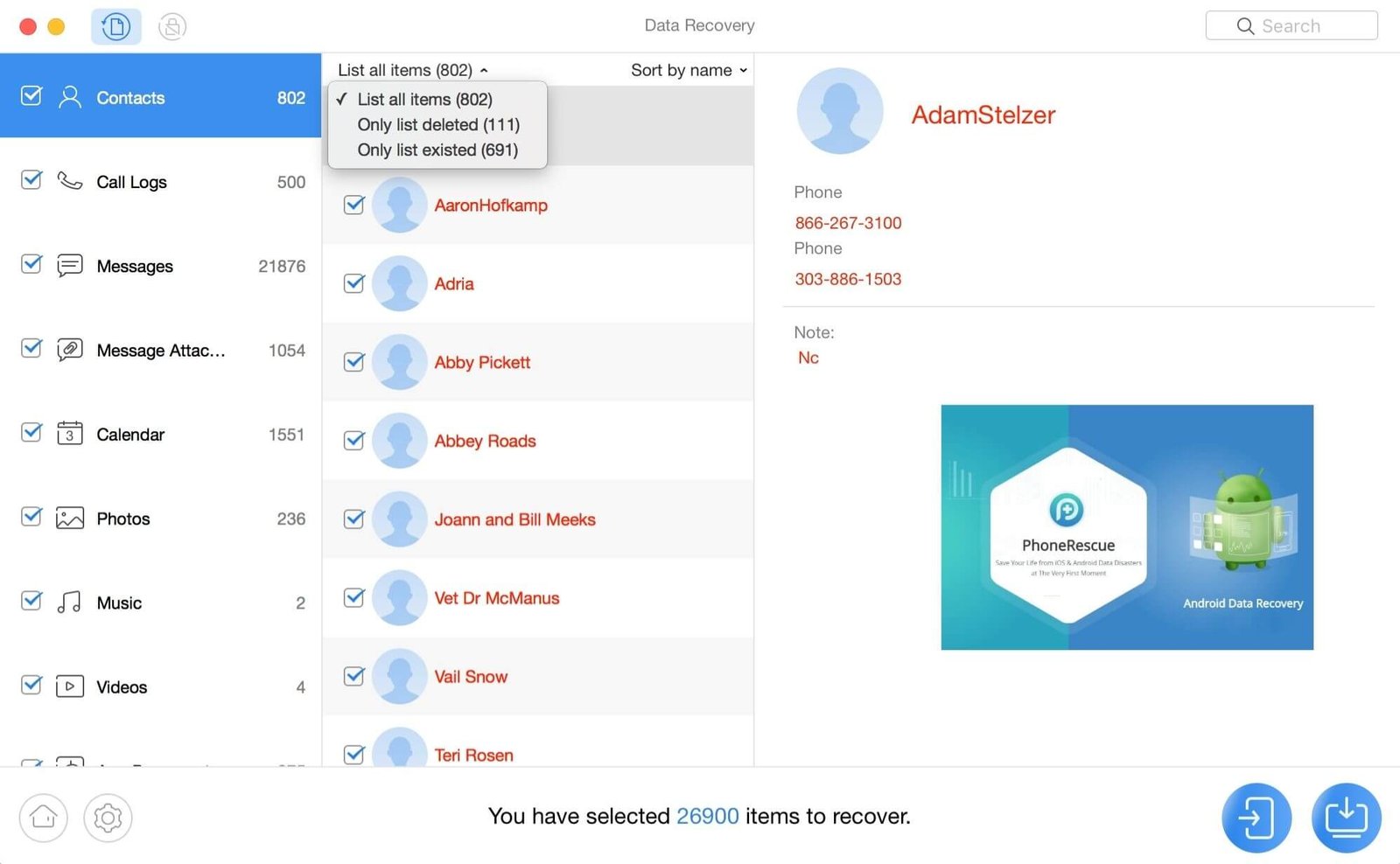Click the Videos play icon
Image resolution: width=1400 pixels, height=864 pixels.
[x=70, y=686]
